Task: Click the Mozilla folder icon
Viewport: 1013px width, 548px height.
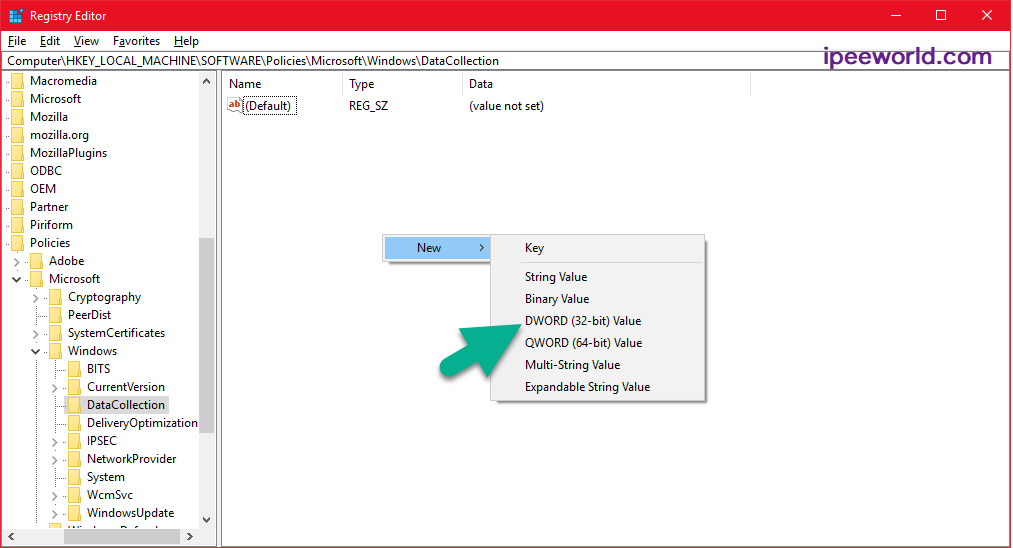Action: pos(18,117)
